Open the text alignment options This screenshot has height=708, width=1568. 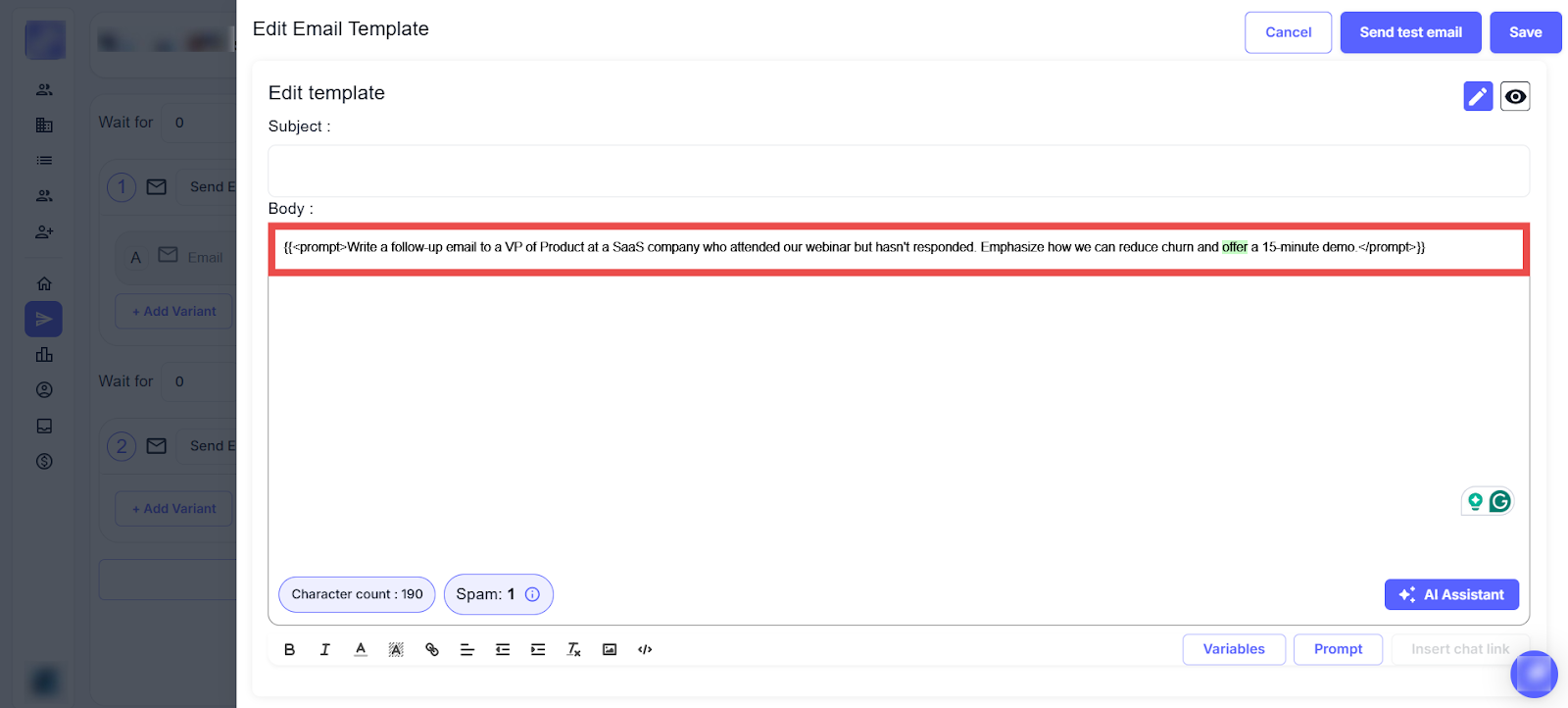pyautogui.click(x=467, y=649)
